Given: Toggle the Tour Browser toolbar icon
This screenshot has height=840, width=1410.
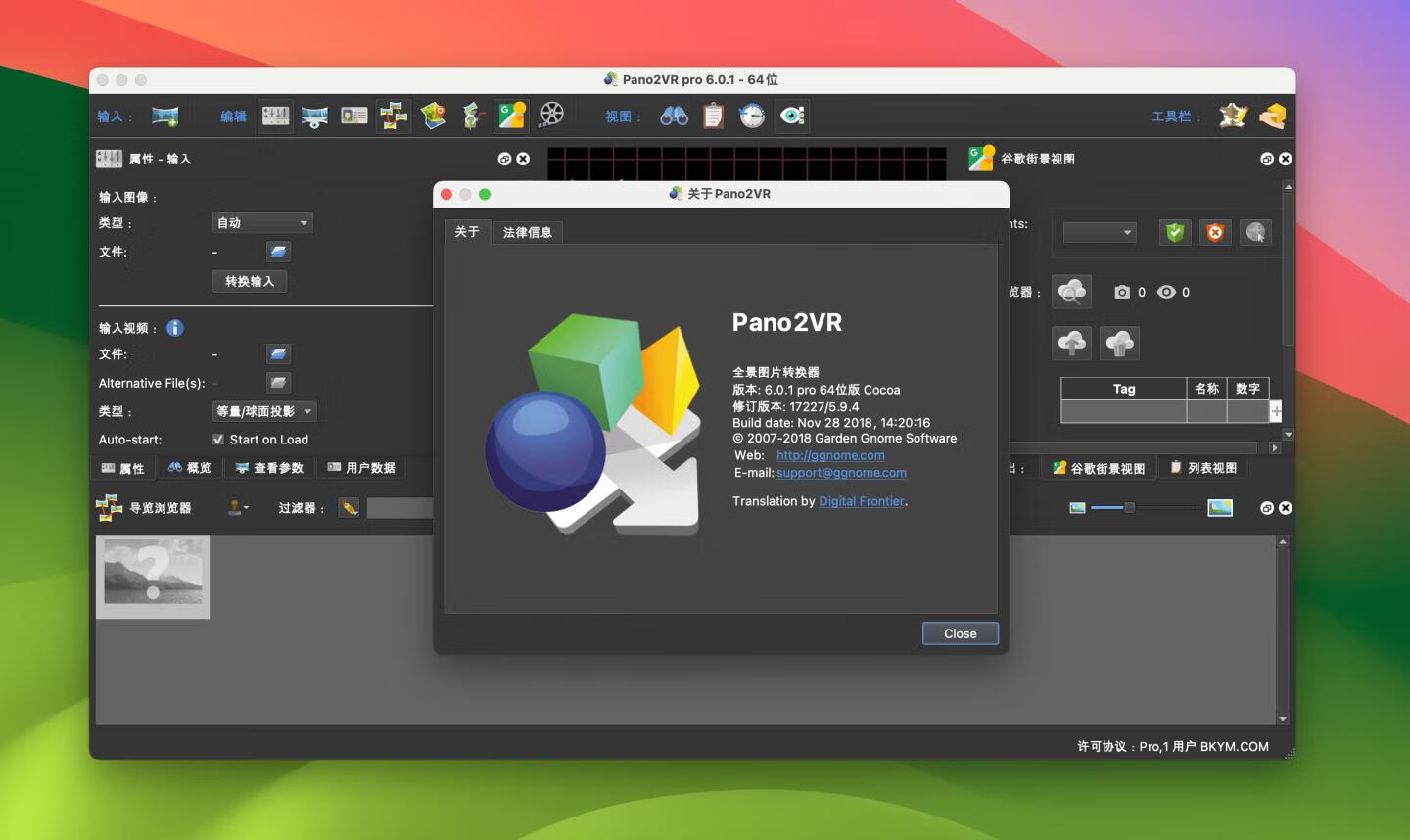Looking at the screenshot, I should tap(394, 116).
